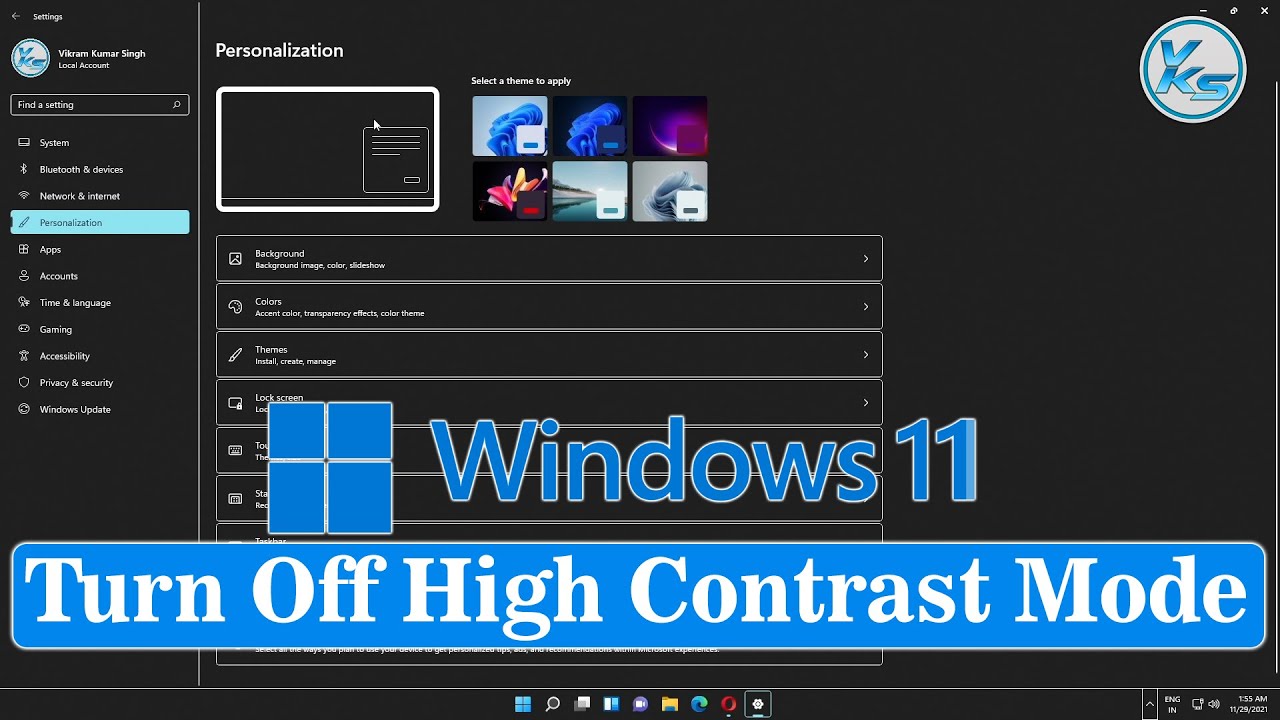Apply the purple Glow theme
The height and width of the screenshot is (720, 1280).
pyautogui.click(x=670, y=126)
